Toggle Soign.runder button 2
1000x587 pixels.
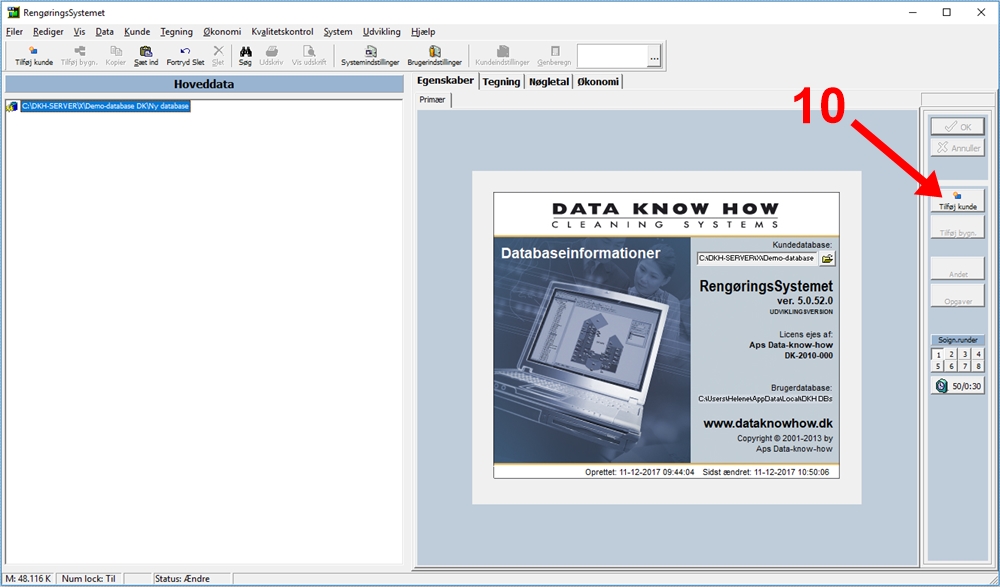(x=952, y=355)
